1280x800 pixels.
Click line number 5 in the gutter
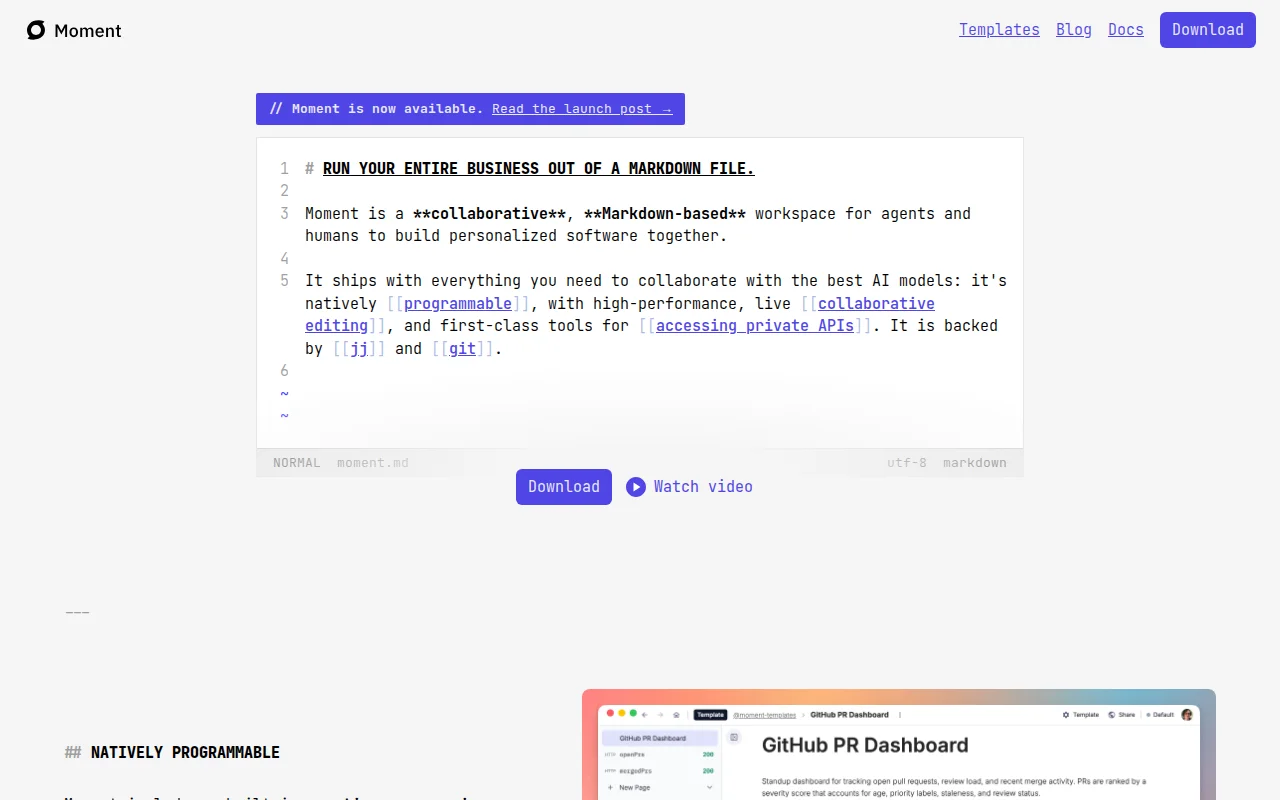(284, 280)
